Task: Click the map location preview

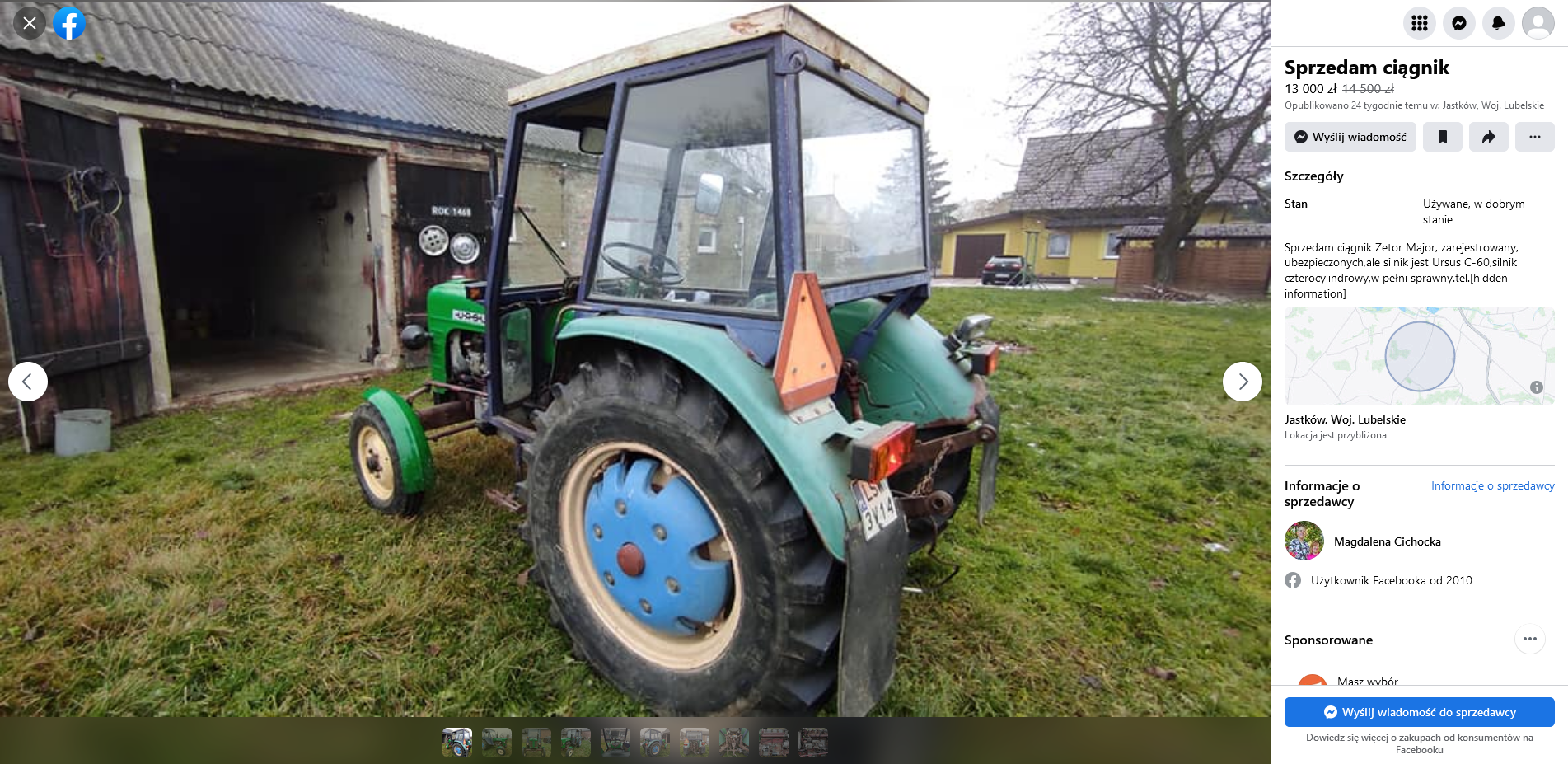Action: coord(1419,356)
